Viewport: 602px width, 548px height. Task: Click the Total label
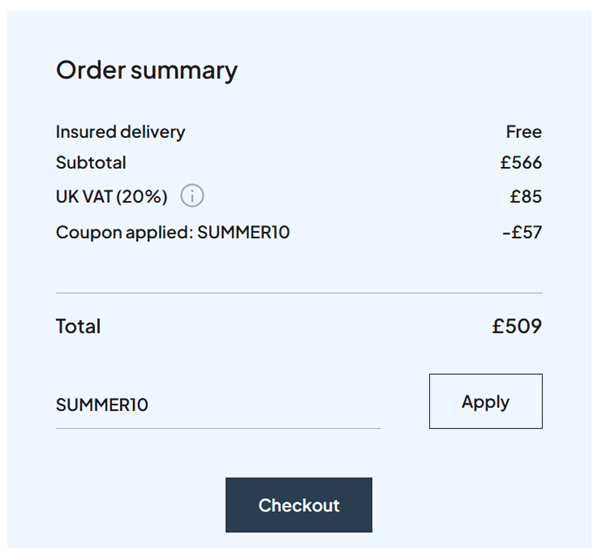pyautogui.click(x=78, y=326)
